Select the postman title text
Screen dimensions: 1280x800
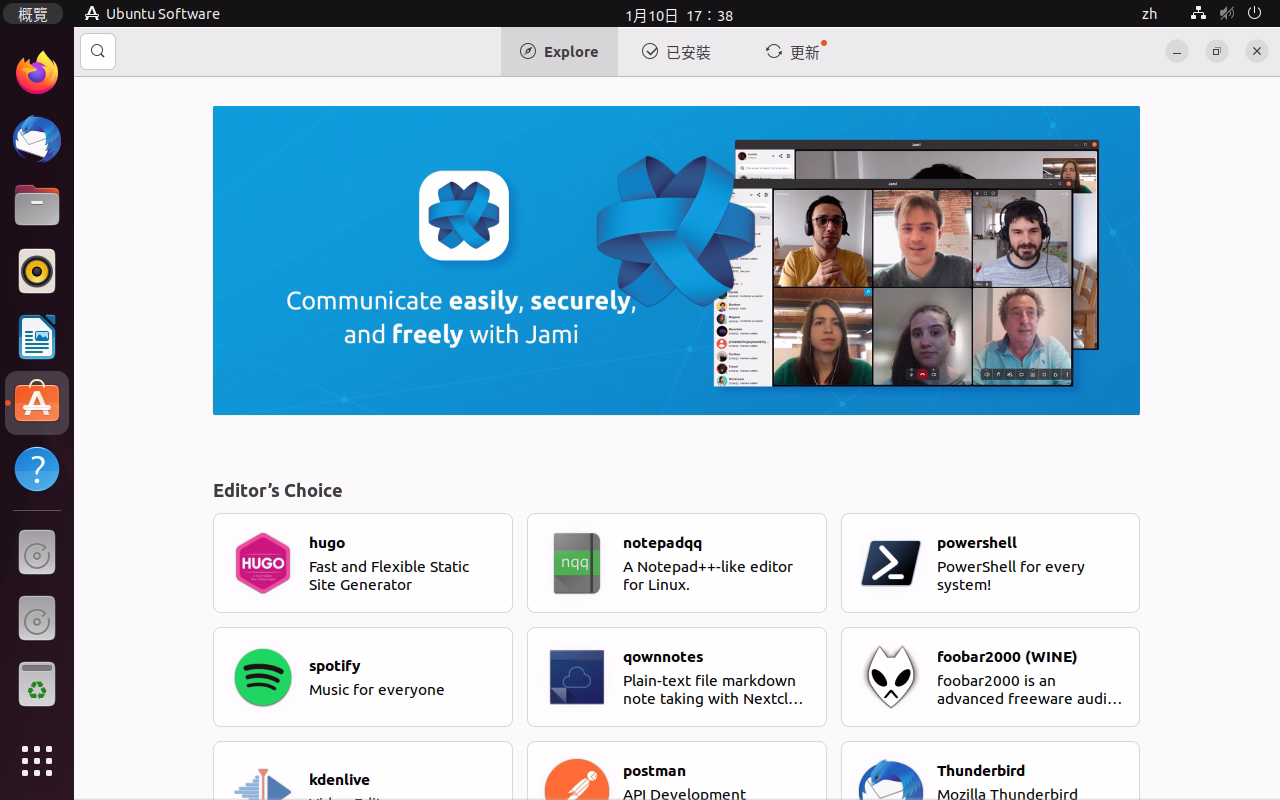tap(654, 771)
